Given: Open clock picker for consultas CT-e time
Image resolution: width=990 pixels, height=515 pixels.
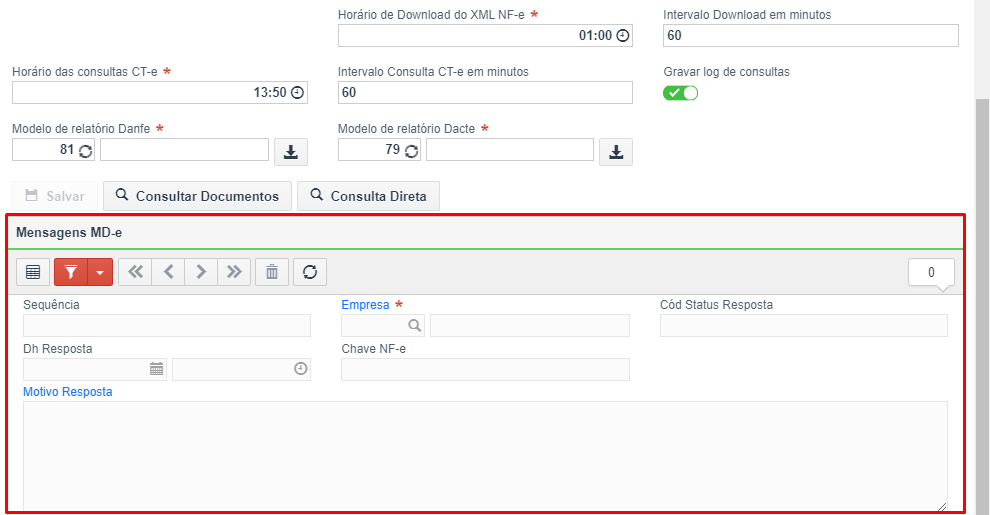Looking at the screenshot, I should 297,92.
